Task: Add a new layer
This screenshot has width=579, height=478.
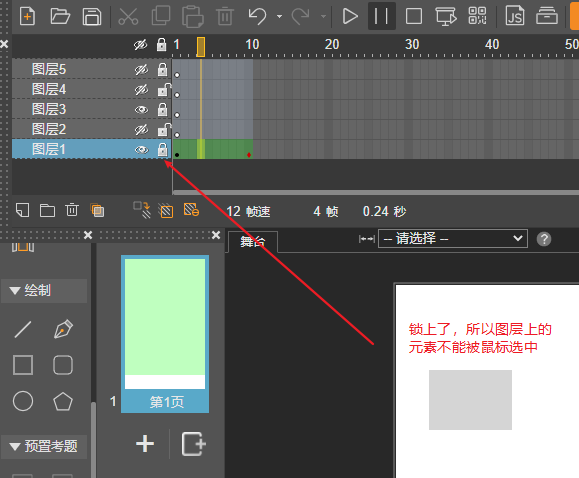Action: pos(23,210)
